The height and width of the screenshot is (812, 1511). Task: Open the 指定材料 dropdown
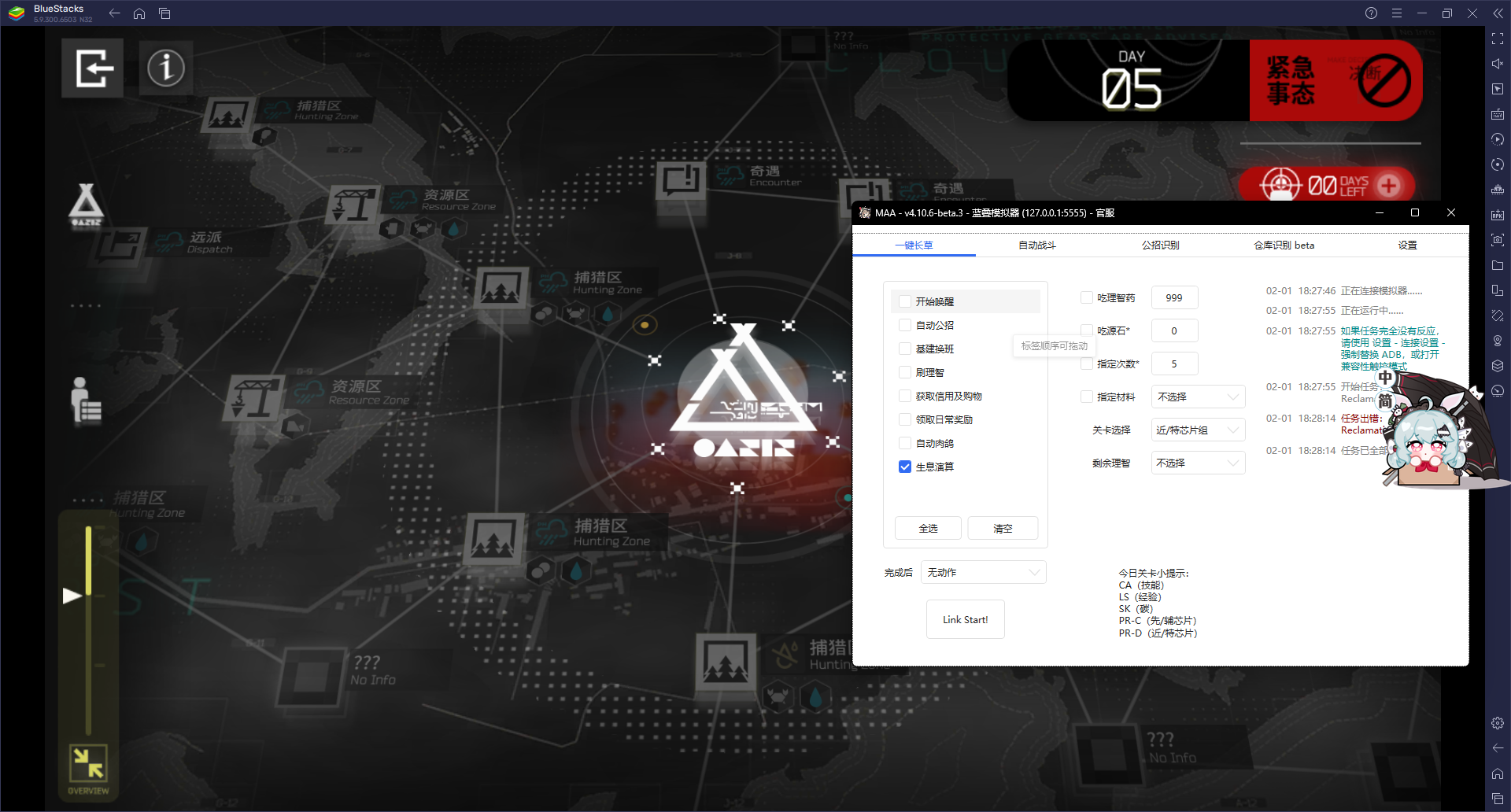(x=1198, y=397)
